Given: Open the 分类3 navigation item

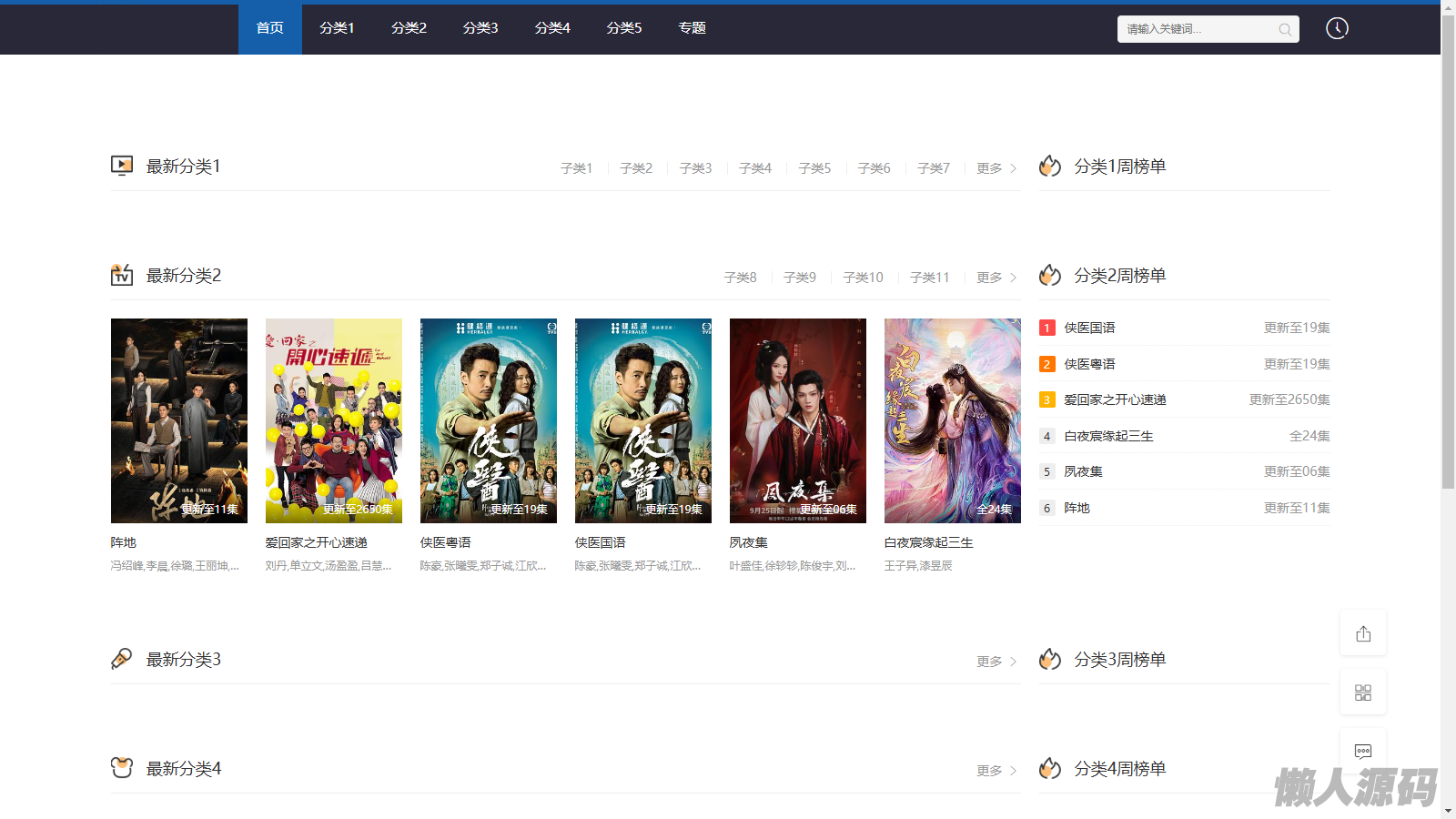Looking at the screenshot, I should click(x=480, y=28).
